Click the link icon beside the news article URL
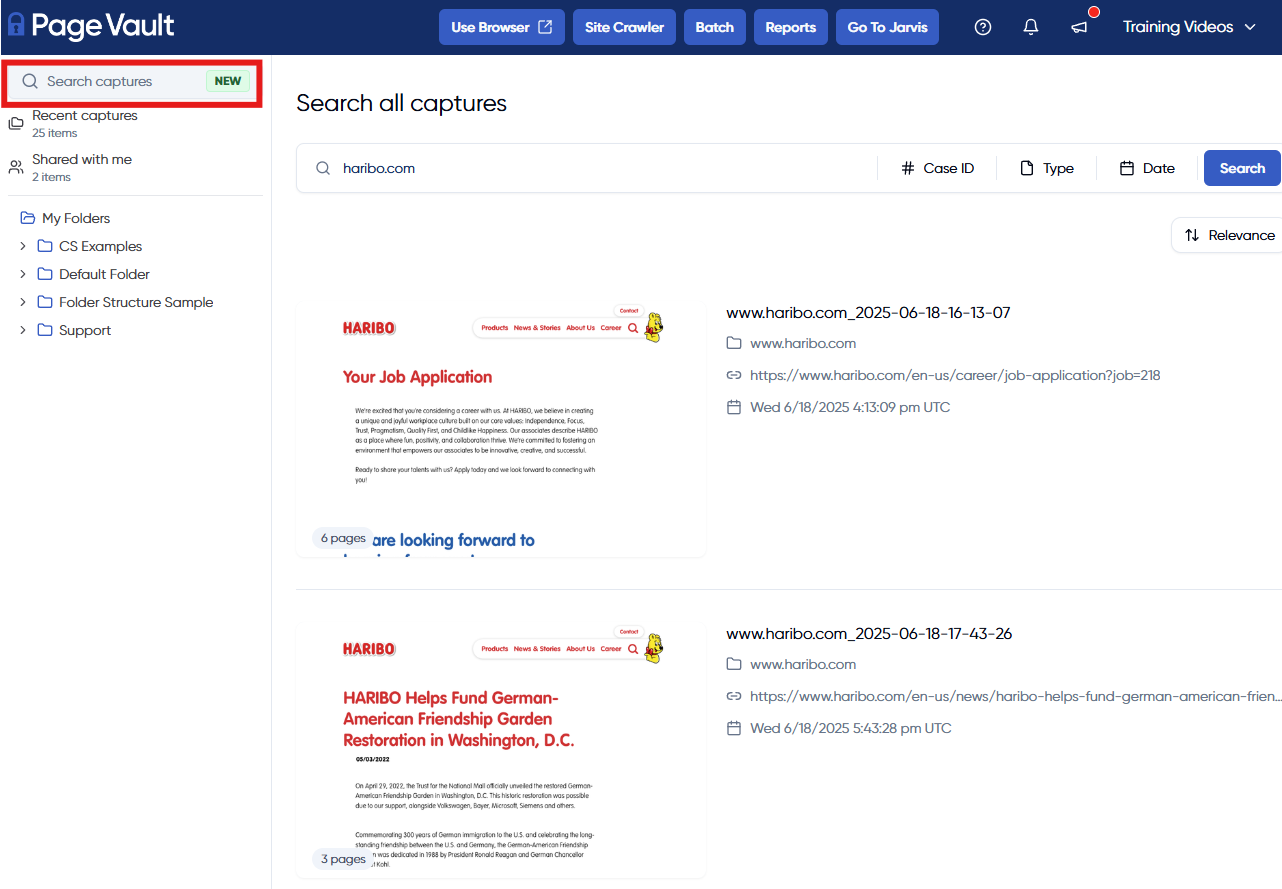The image size is (1282, 889). tap(734, 696)
